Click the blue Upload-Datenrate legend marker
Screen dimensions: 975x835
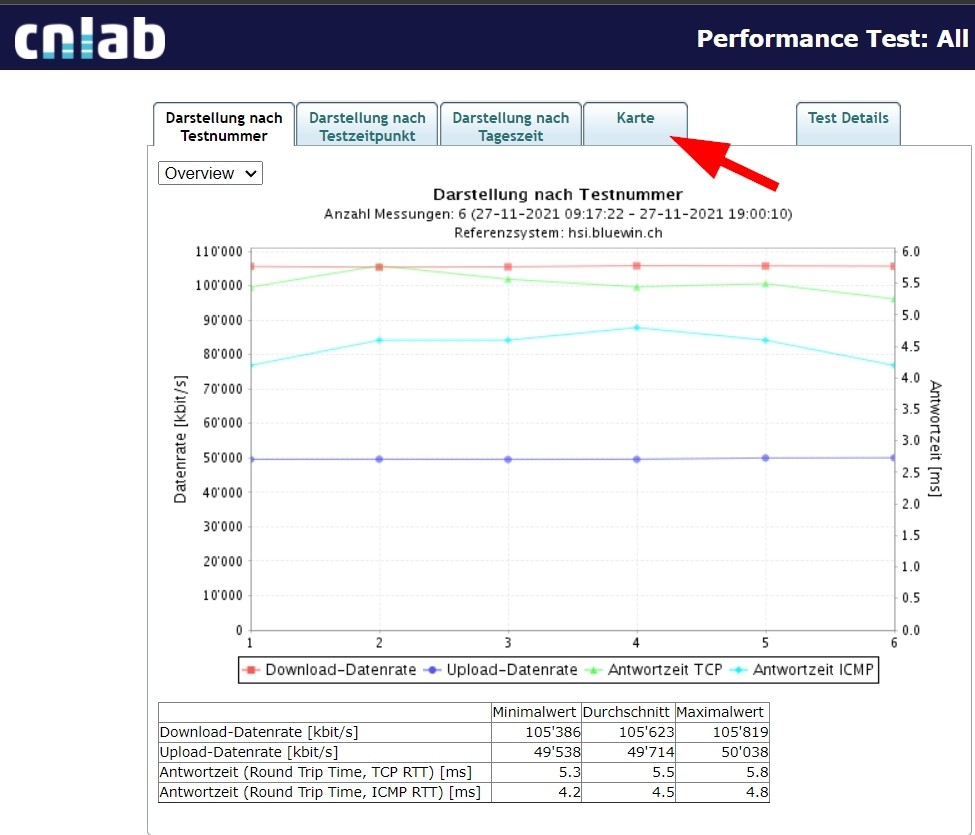[434, 670]
